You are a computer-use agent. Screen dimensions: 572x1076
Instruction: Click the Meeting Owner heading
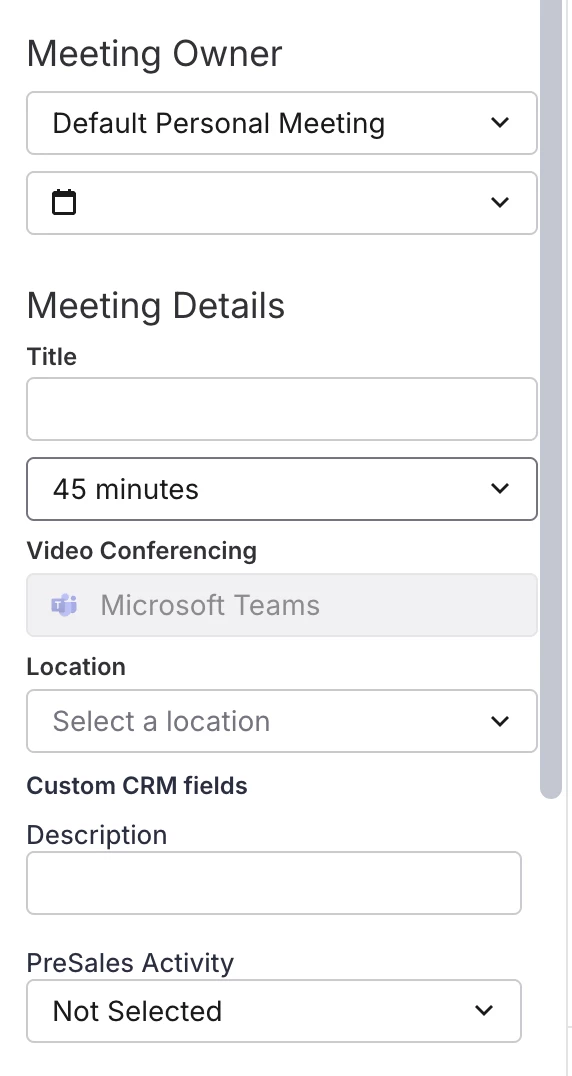(154, 54)
